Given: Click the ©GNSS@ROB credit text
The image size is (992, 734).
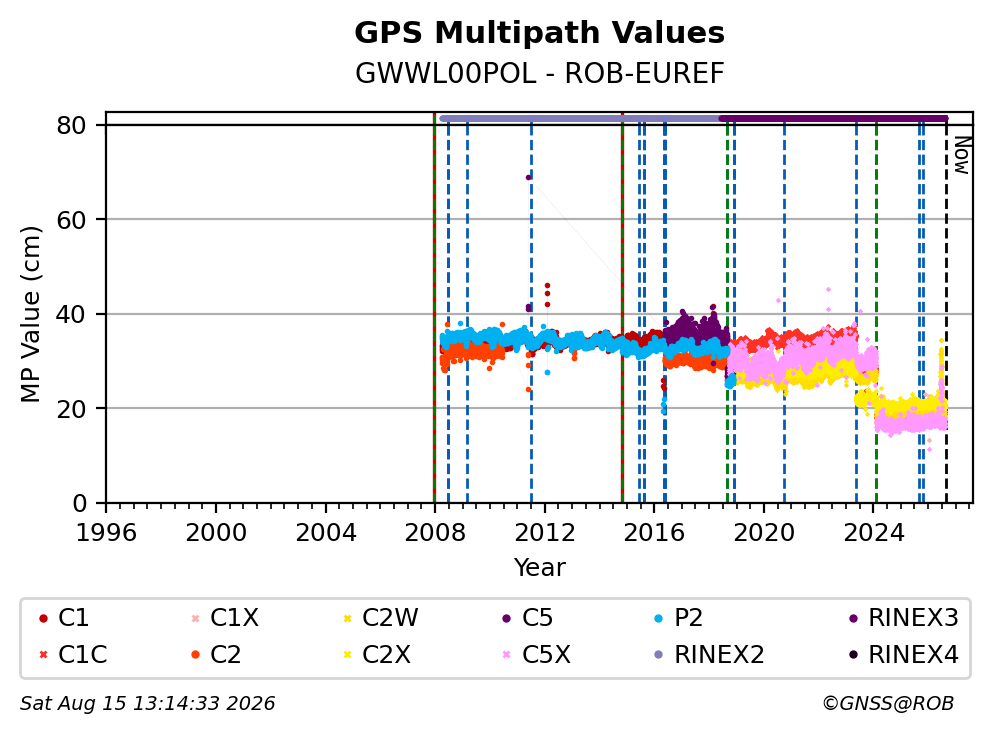Looking at the screenshot, I should (x=888, y=704).
